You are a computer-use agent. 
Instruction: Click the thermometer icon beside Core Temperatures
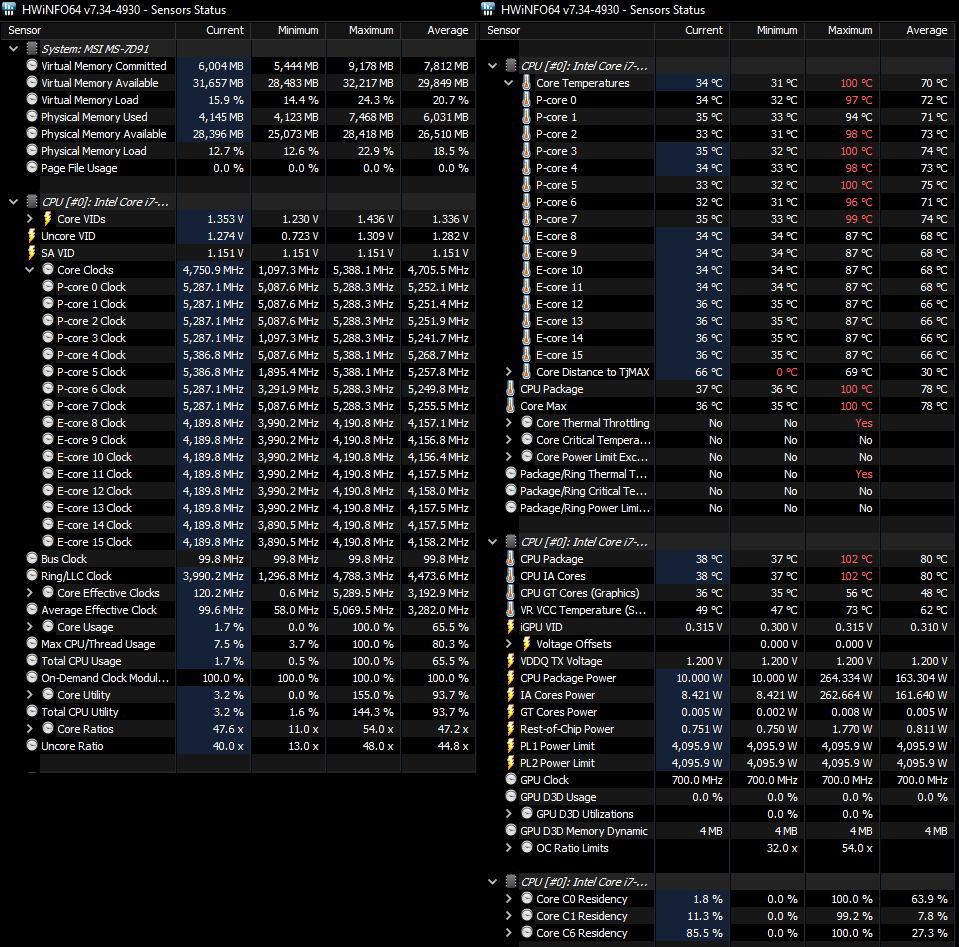click(527, 83)
